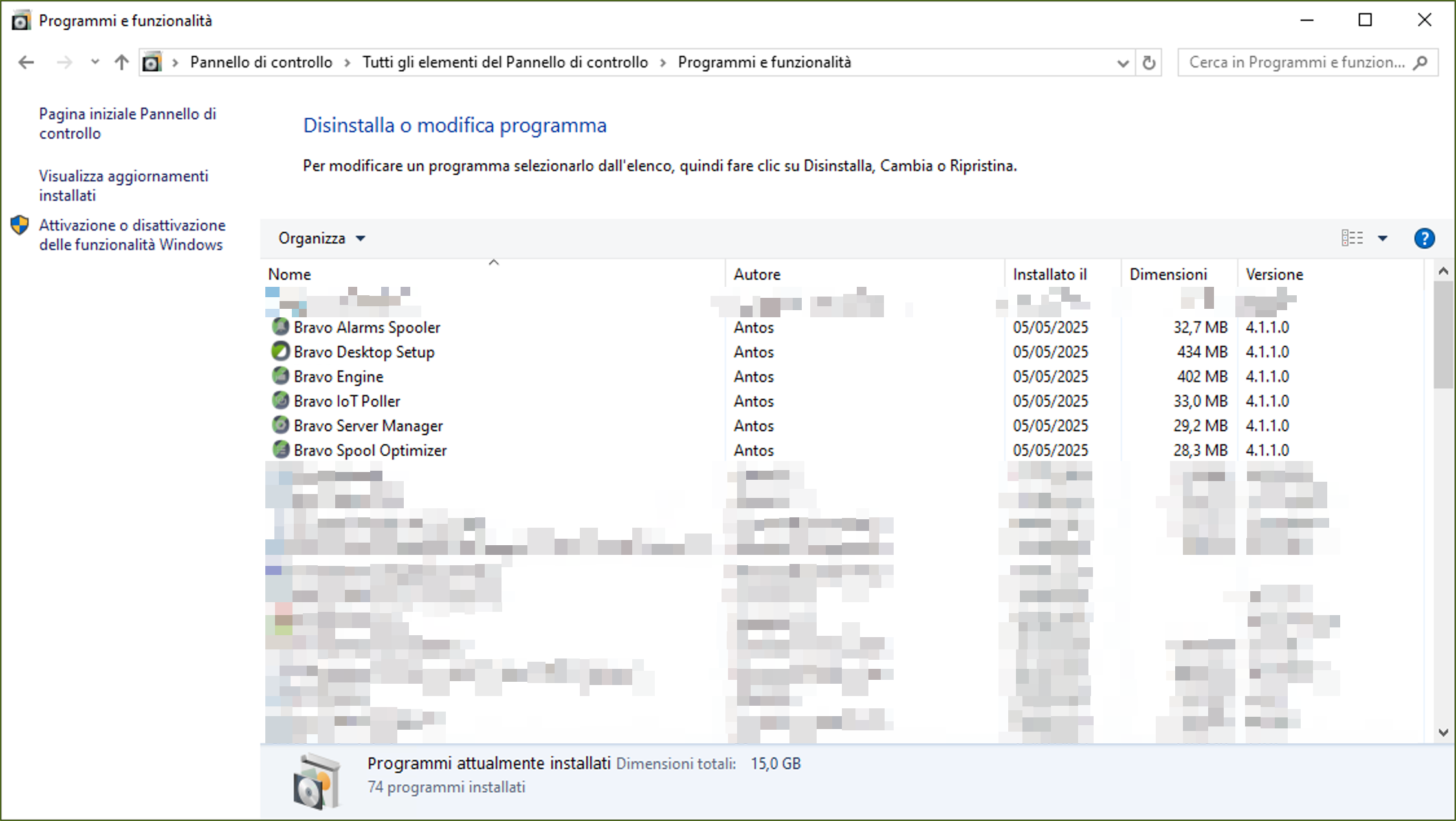Click the scrollbar down arrow
1456x821 pixels.
pos(1443,732)
